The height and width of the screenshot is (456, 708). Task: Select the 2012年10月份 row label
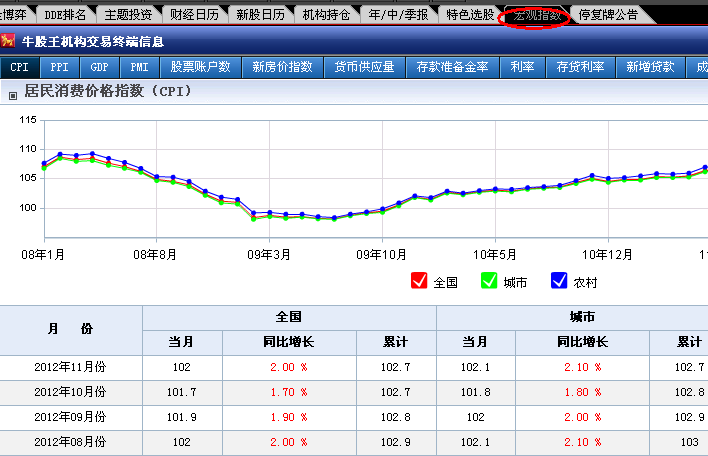(70, 392)
